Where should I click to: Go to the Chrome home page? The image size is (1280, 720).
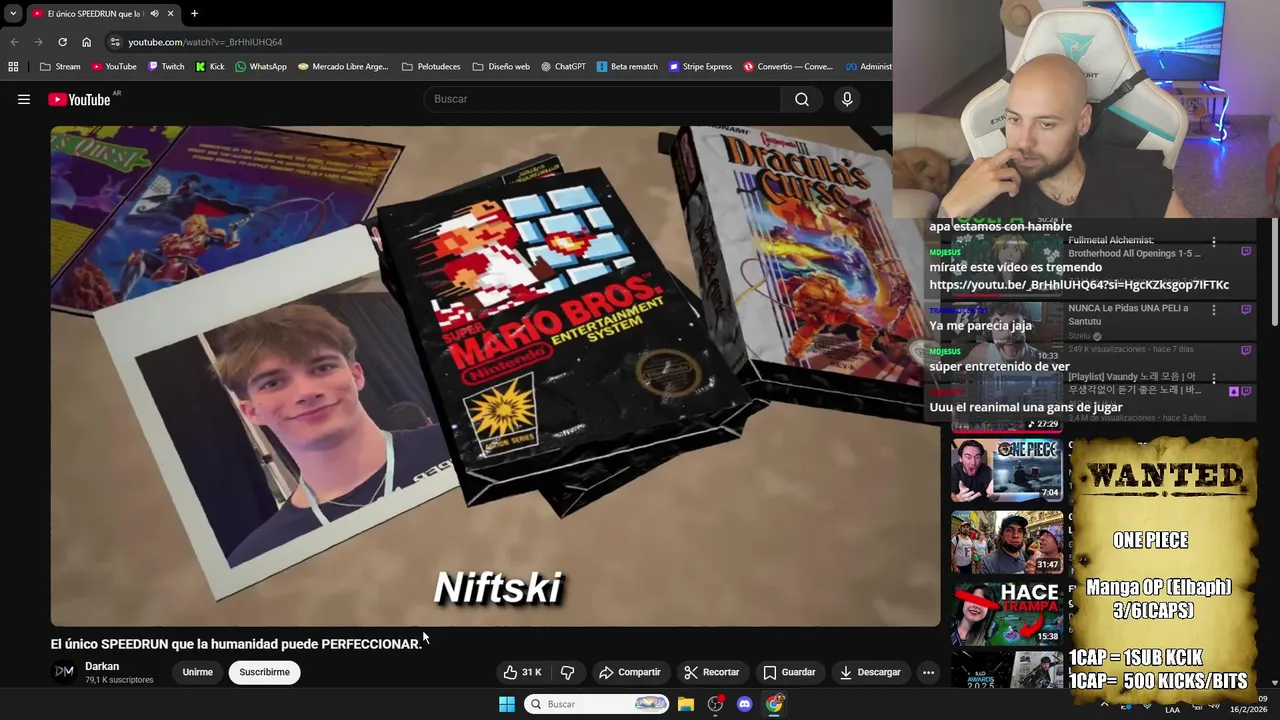pos(86,42)
